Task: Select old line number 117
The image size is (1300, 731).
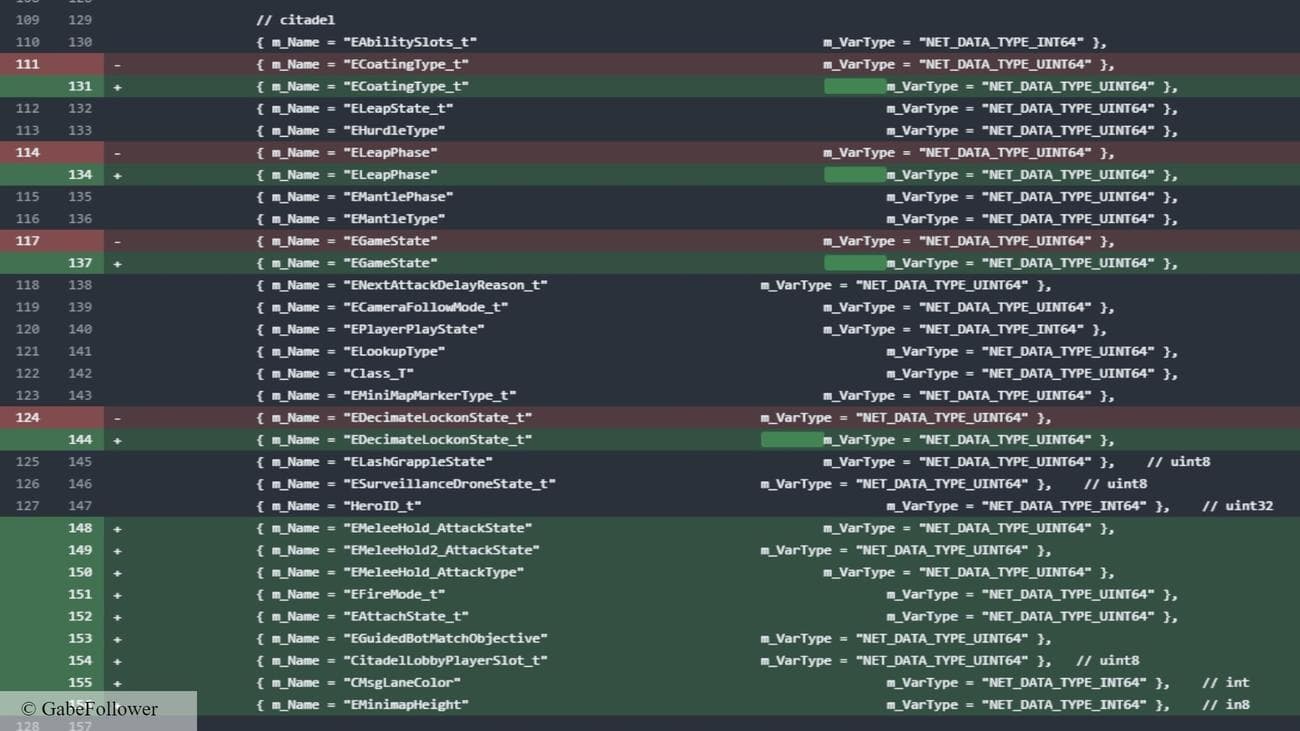Action: tap(28, 241)
